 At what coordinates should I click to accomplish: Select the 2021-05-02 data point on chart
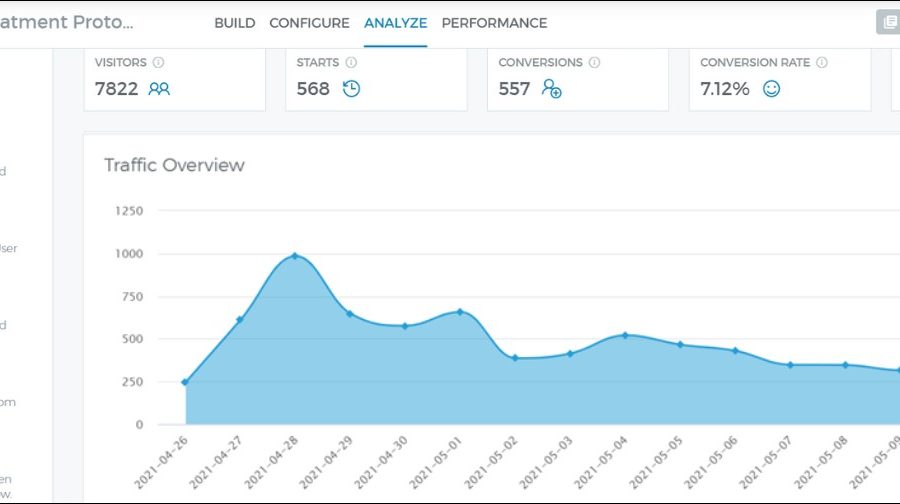[x=515, y=358]
